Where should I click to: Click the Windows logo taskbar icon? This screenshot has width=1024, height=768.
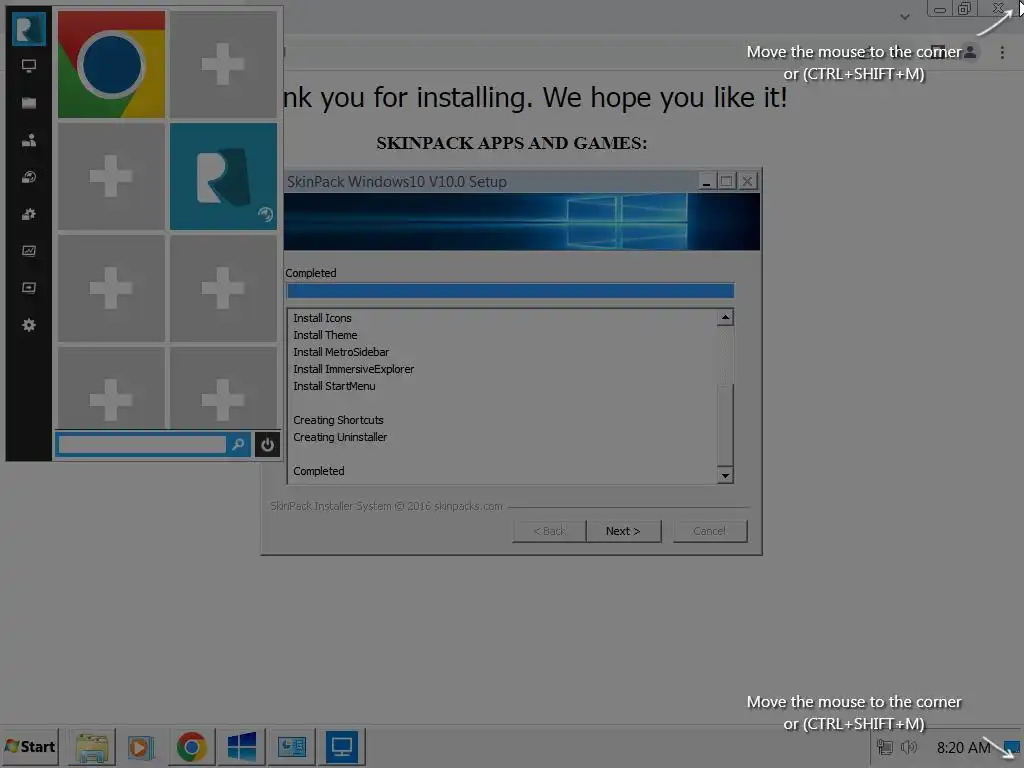(242, 746)
